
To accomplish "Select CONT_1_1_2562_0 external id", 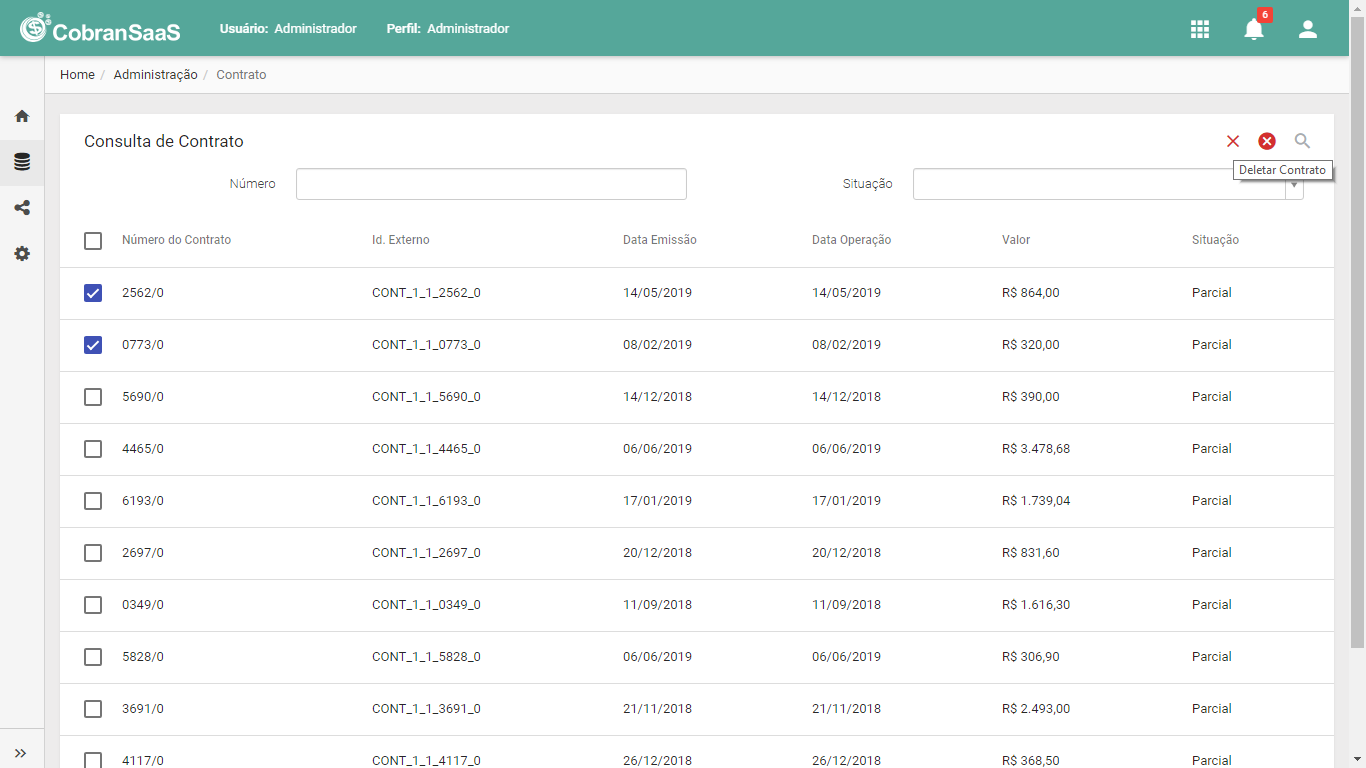I will [x=426, y=293].
